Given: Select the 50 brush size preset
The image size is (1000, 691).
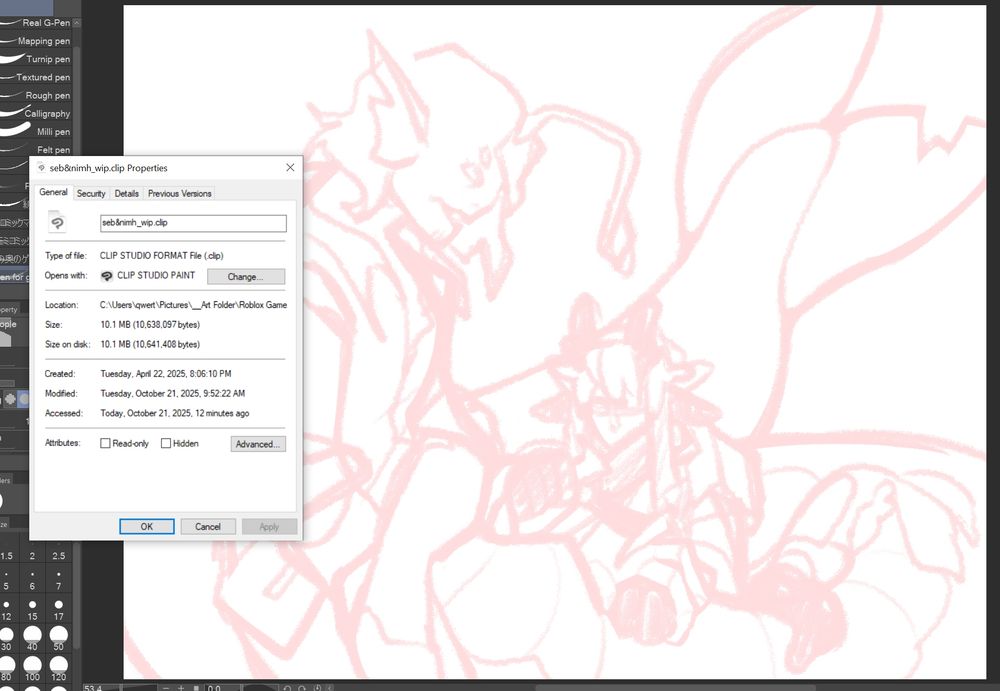Looking at the screenshot, I should click(x=59, y=639).
